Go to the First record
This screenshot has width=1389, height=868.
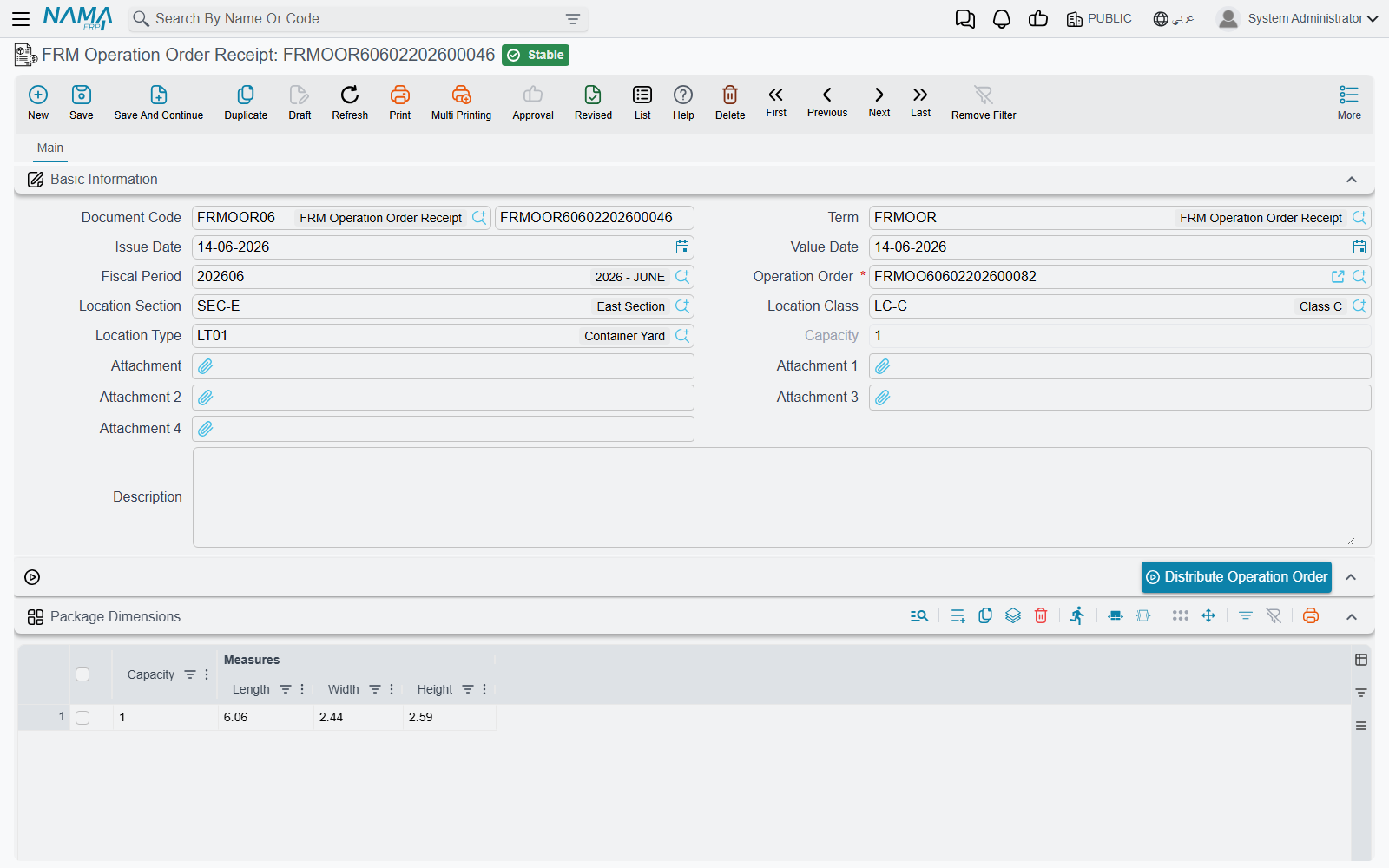point(776,102)
